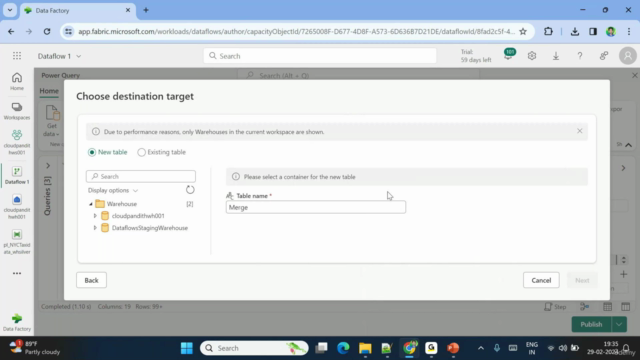Click the Power Query search field

point(358,76)
